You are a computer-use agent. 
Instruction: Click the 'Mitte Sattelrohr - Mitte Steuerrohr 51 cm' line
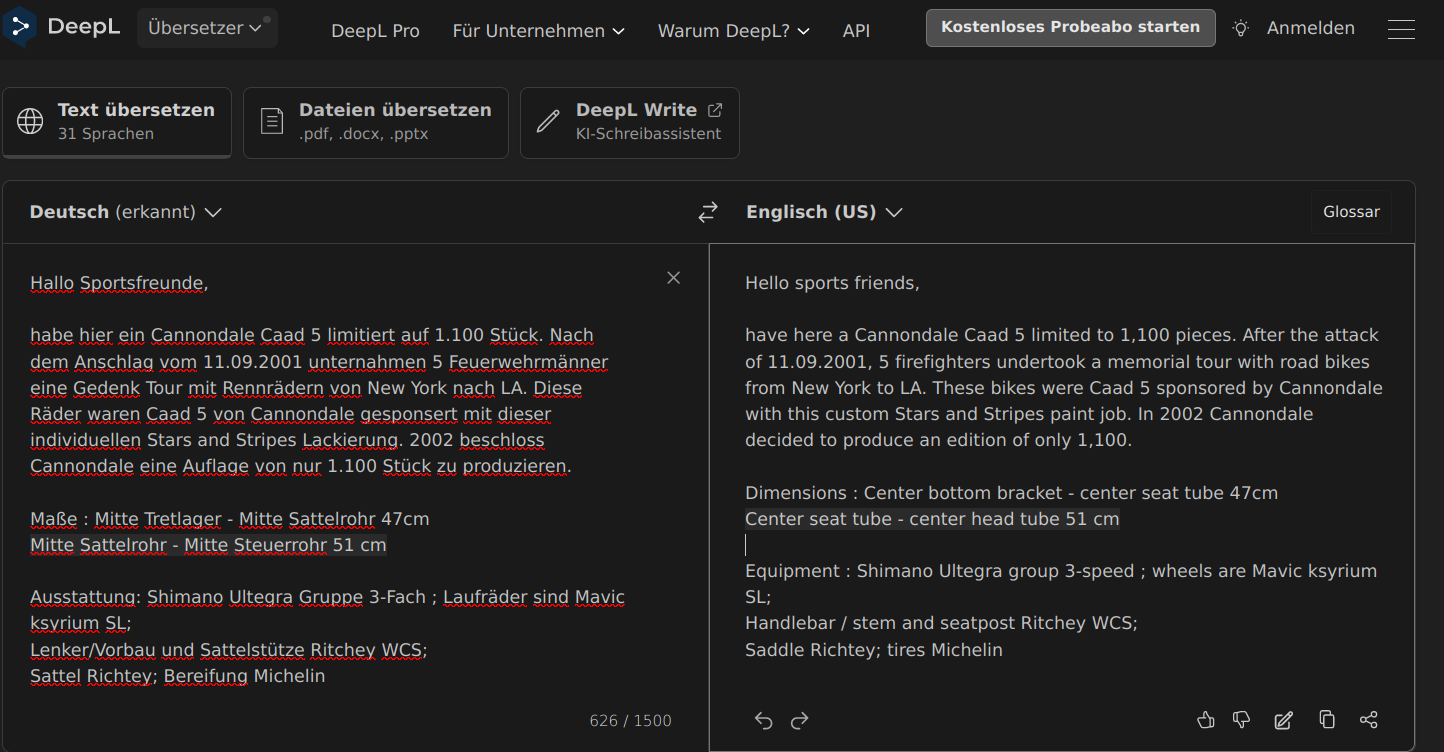coord(208,545)
